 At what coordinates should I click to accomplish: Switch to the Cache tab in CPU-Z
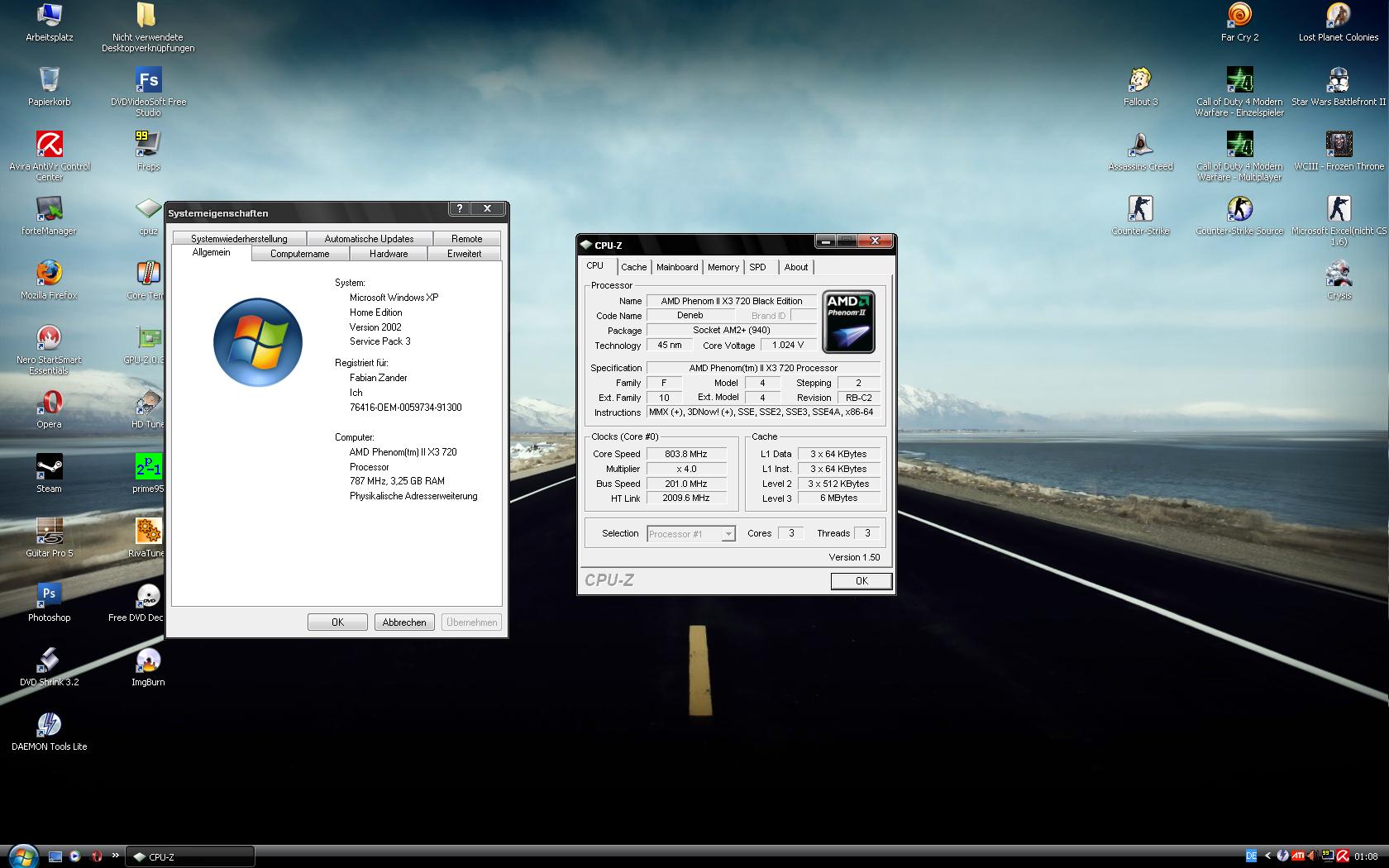coord(634,267)
